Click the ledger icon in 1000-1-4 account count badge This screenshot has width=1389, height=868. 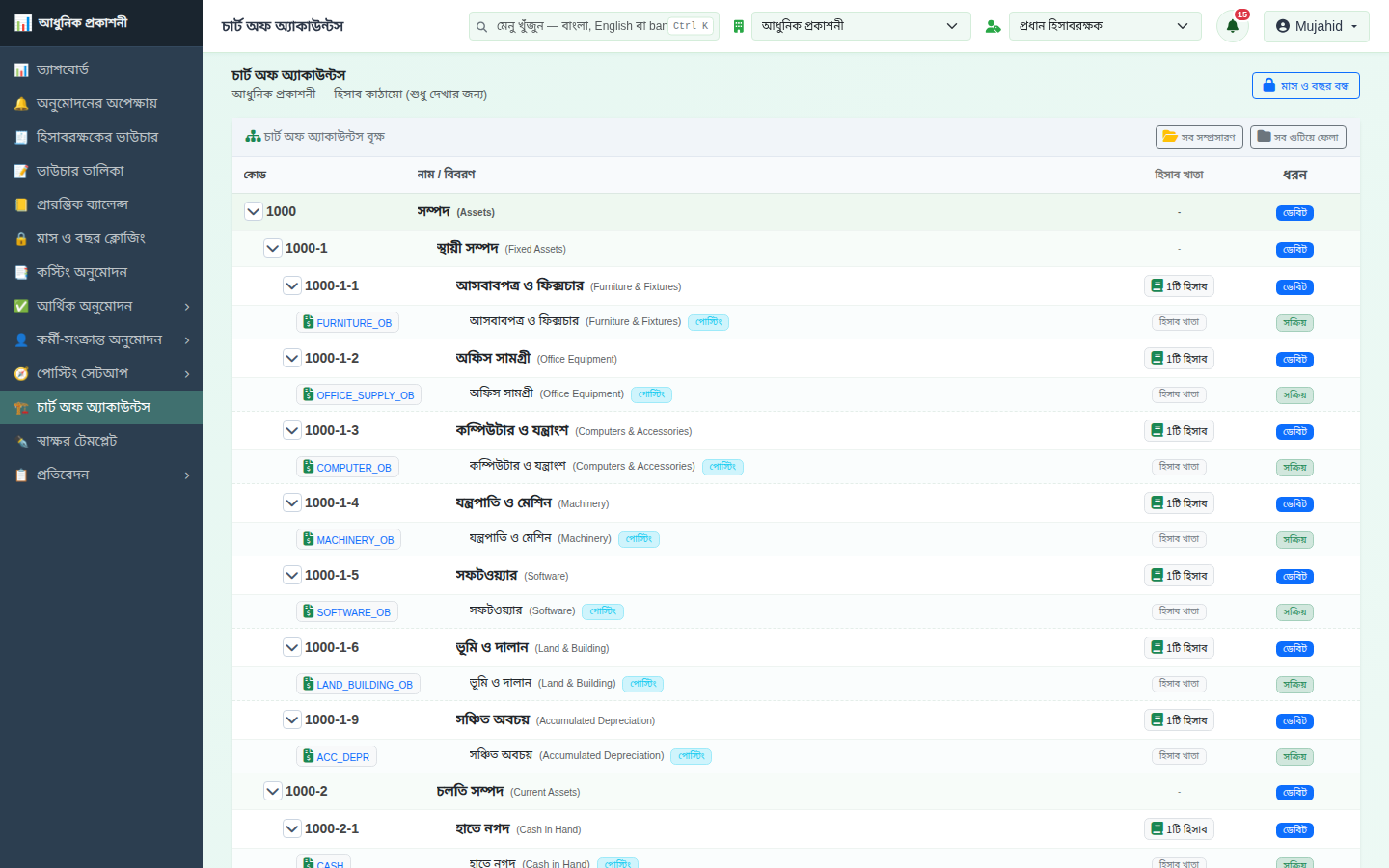tap(1157, 502)
